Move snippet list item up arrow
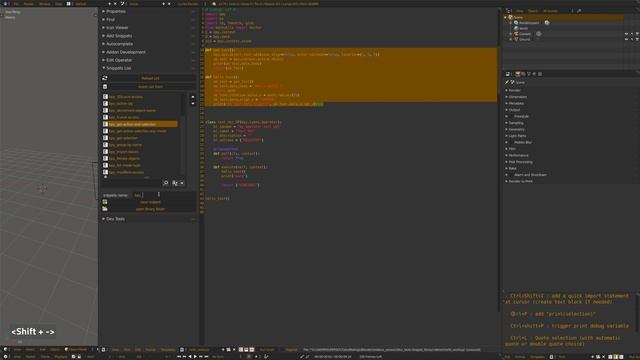 pos(193,97)
